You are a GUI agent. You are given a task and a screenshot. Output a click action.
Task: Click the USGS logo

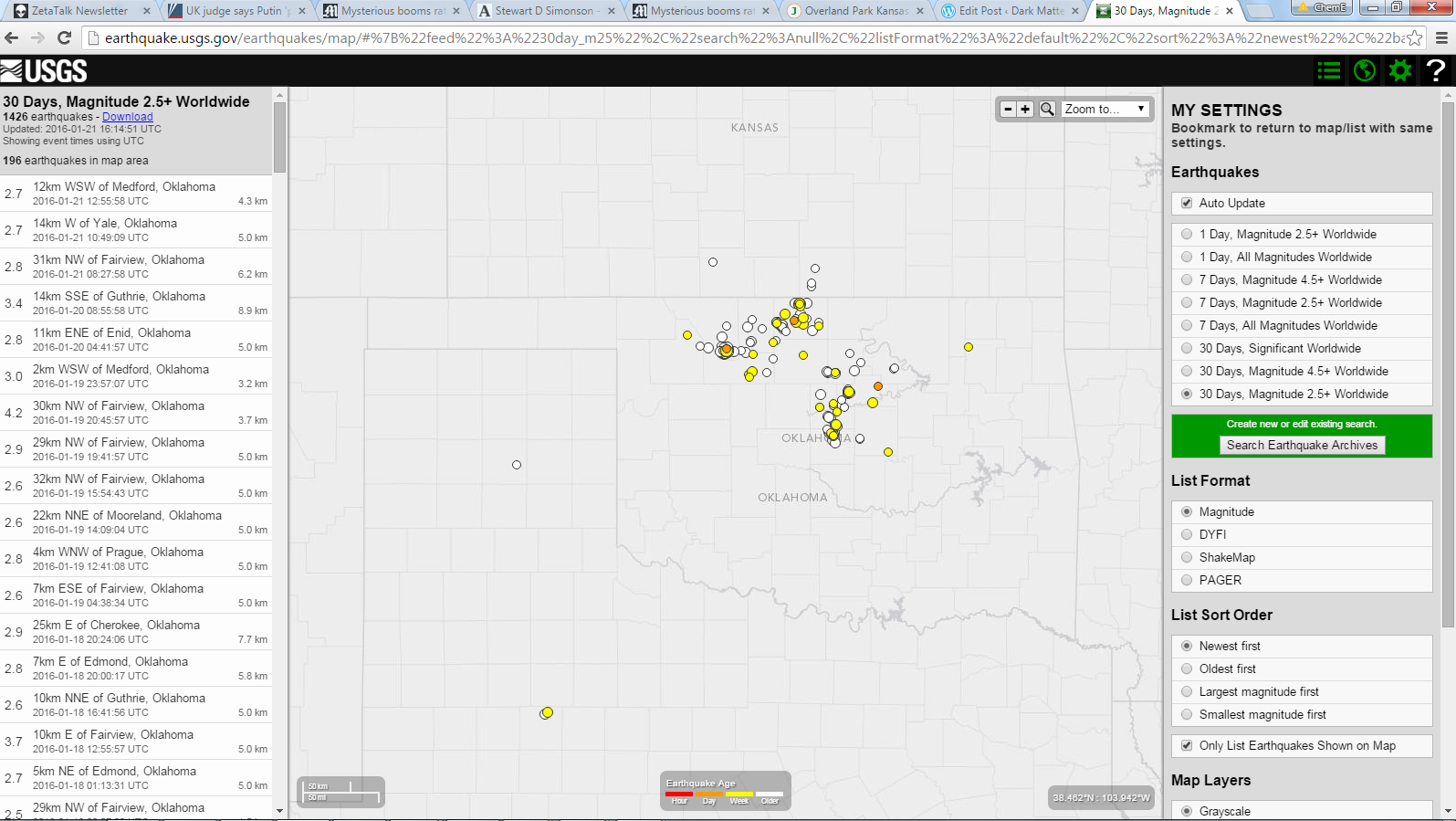point(44,71)
